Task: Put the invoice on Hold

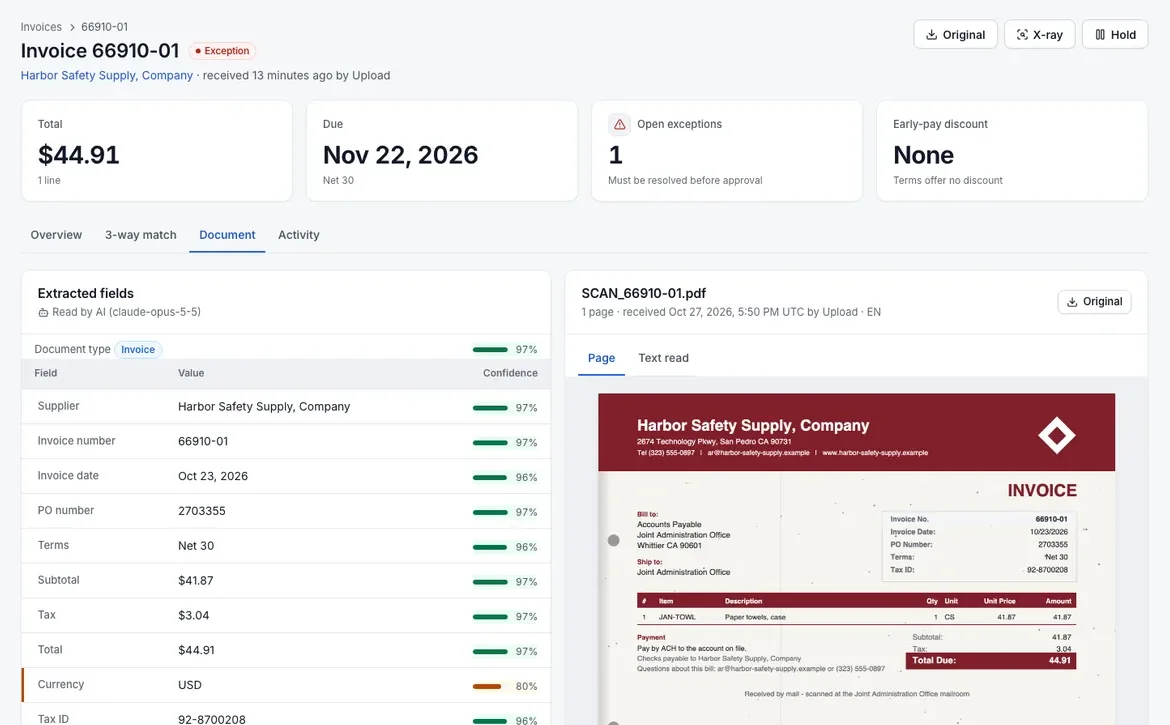Action: click(1115, 35)
